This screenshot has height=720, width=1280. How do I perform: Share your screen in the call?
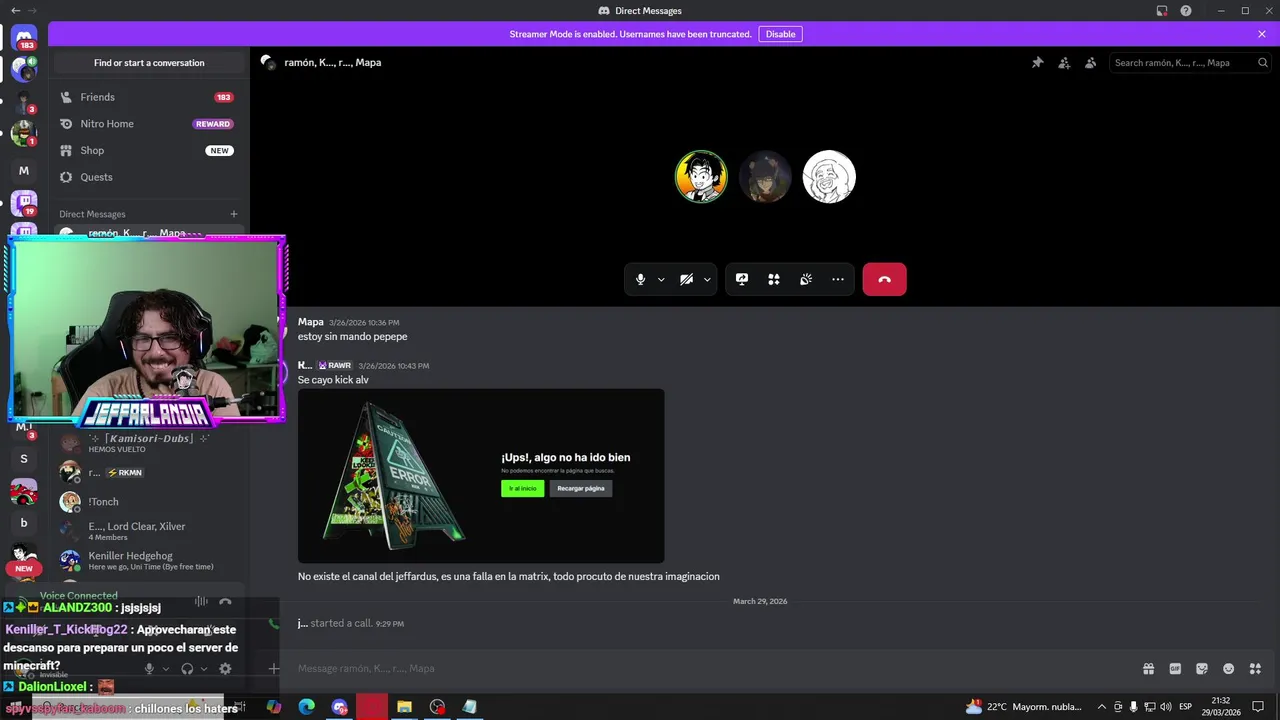742,279
